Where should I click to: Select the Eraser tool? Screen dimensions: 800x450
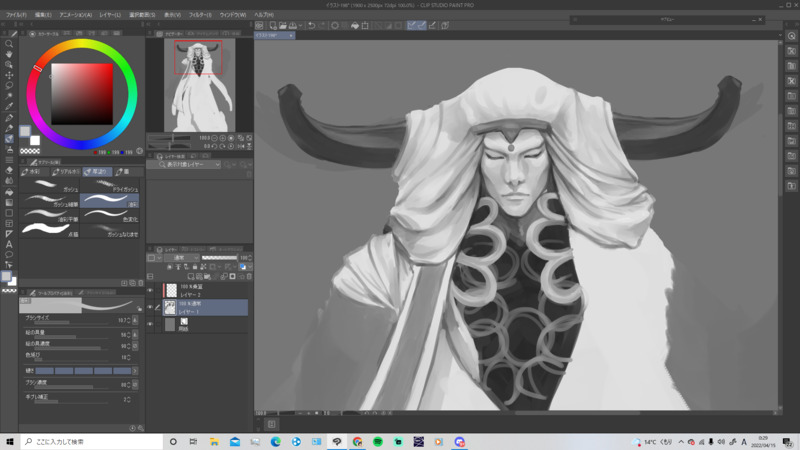click(x=9, y=170)
